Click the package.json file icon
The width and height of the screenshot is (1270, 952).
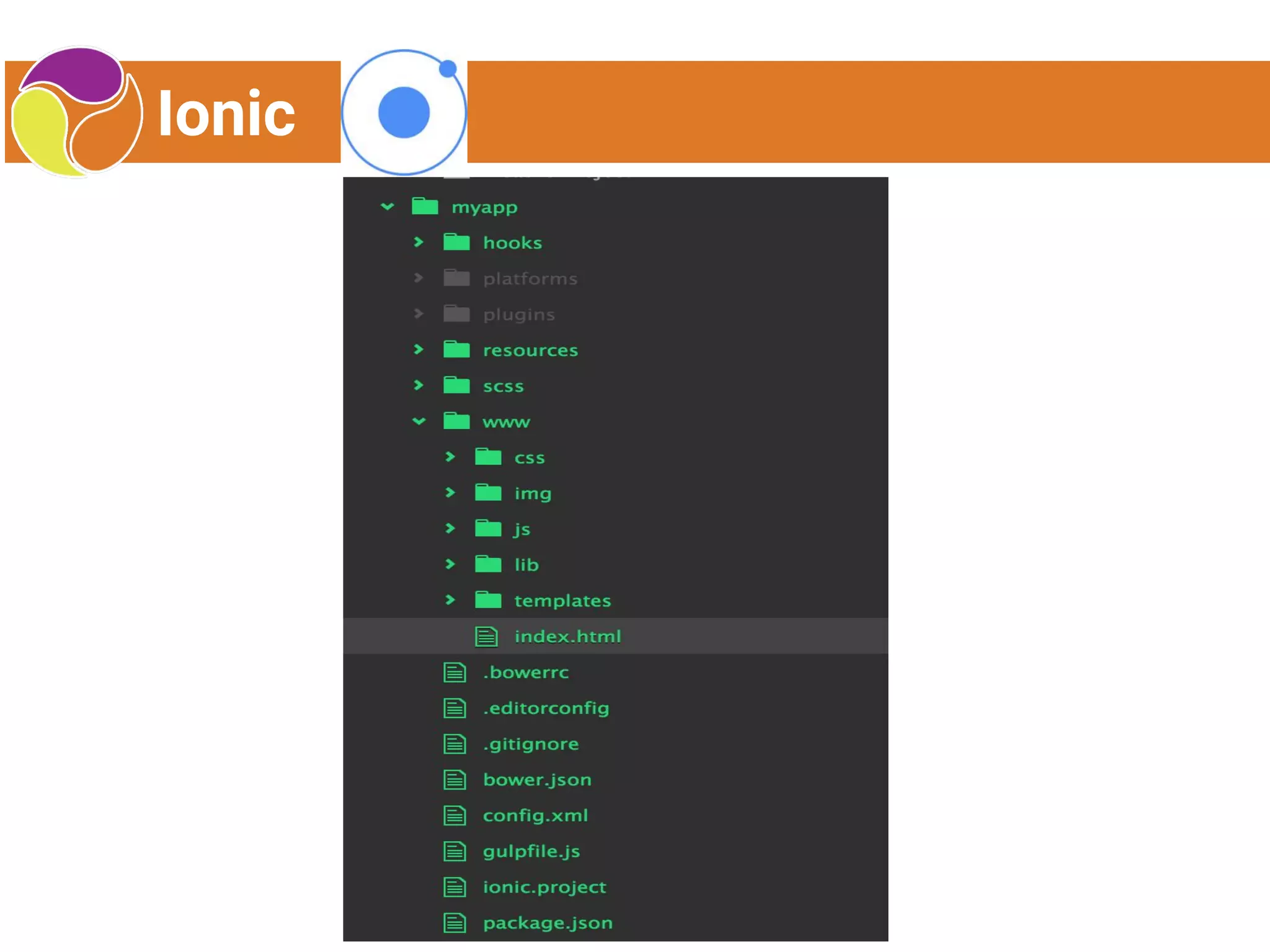[x=455, y=923]
